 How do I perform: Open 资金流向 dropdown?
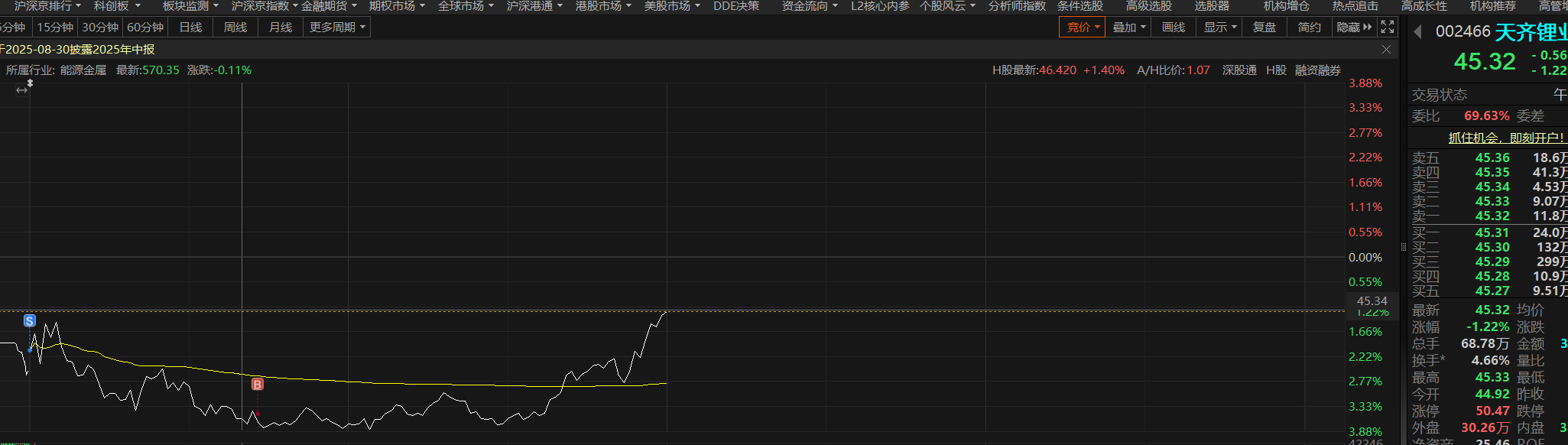[x=810, y=6]
